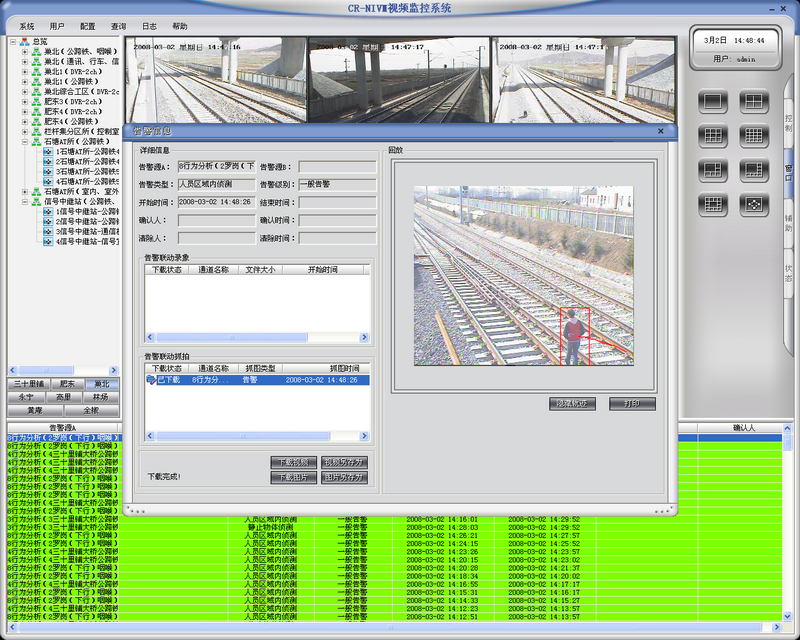Viewport: 800px width, 640px height.
Task: Click the 林场 station button
Action: point(101,397)
